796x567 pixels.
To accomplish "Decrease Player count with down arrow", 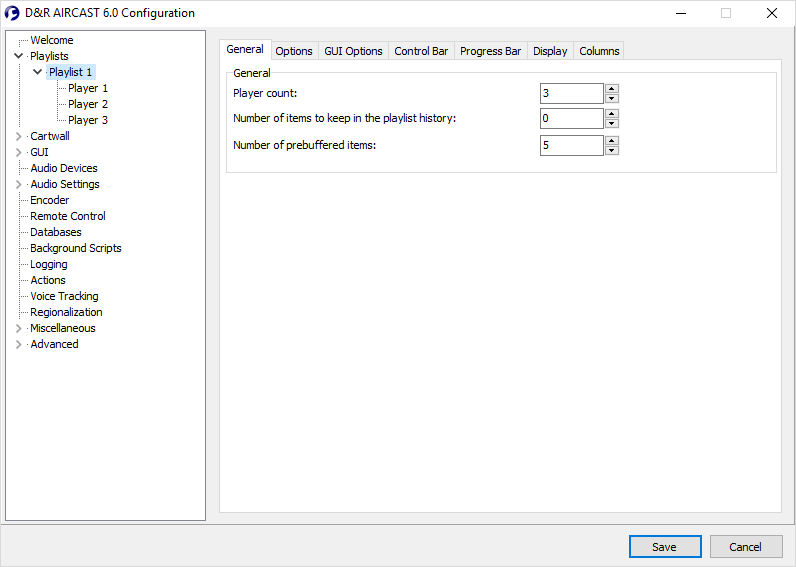I will click(x=612, y=98).
